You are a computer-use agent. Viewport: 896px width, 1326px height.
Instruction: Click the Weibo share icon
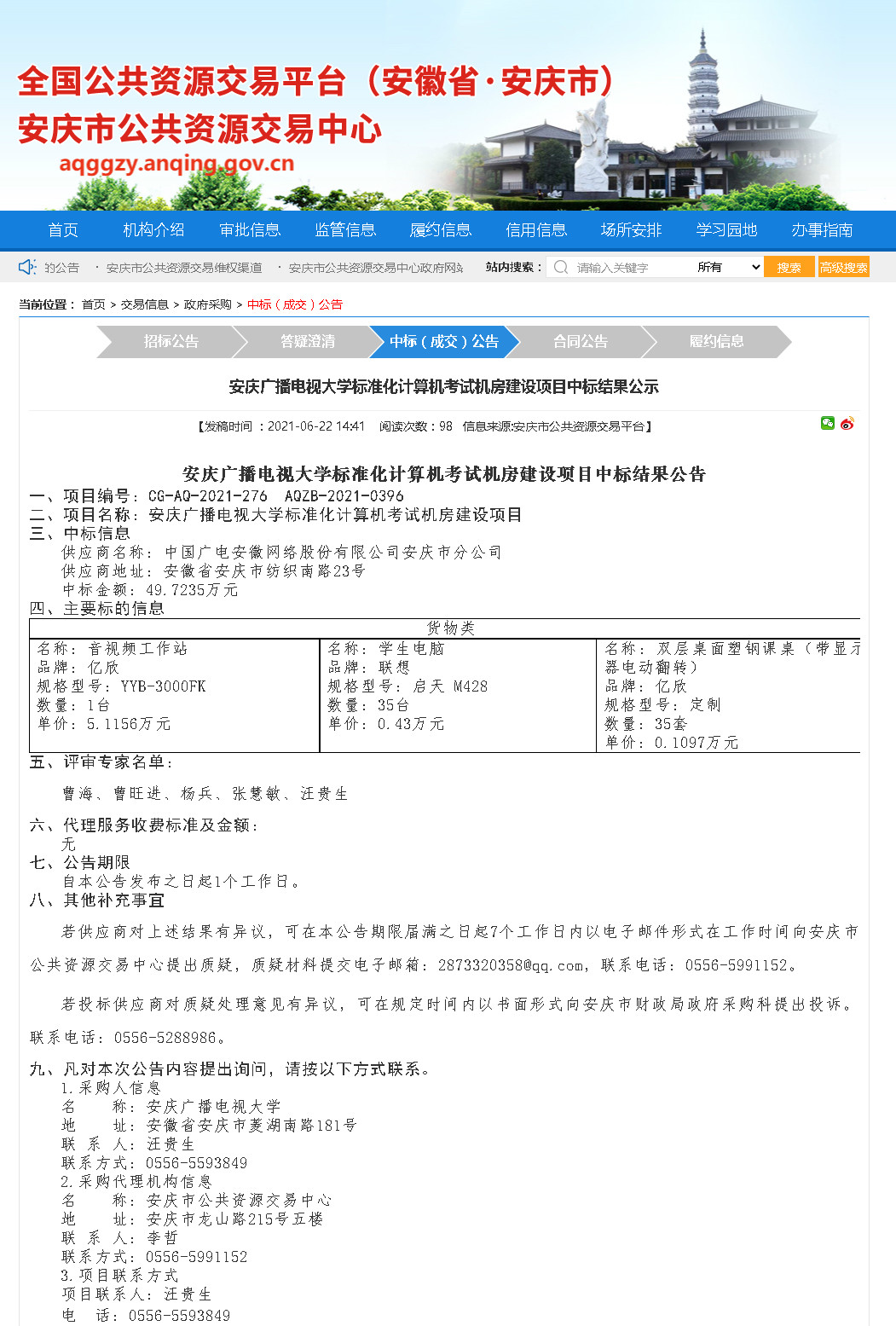(x=847, y=423)
